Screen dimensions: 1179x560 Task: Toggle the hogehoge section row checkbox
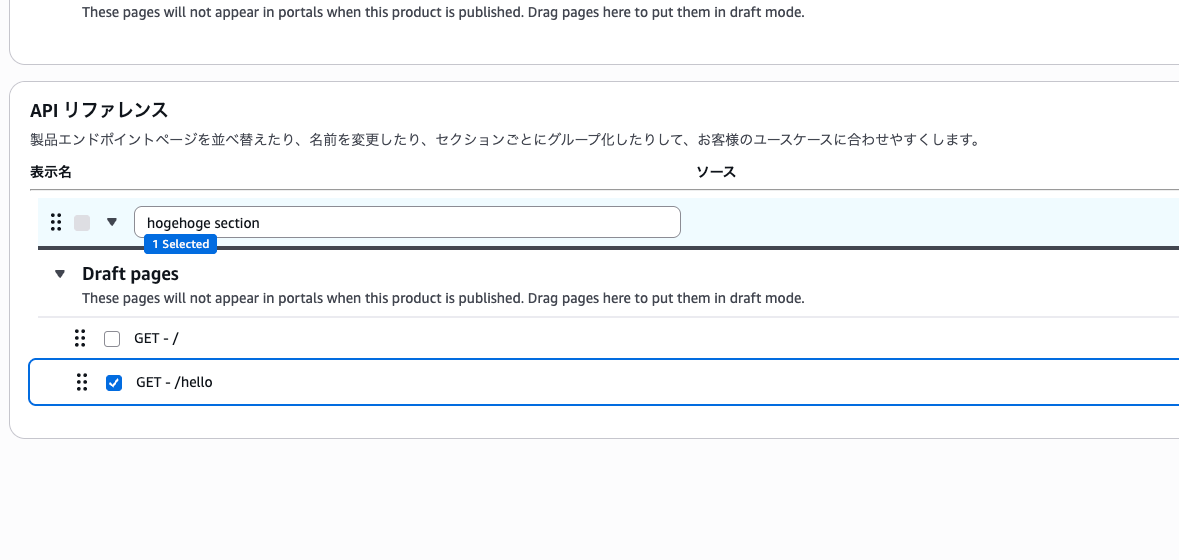[82, 223]
